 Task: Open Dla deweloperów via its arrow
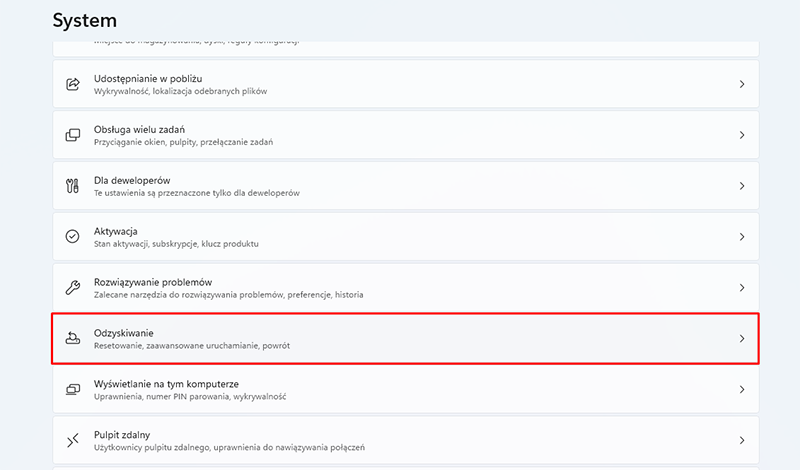pyautogui.click(x=742, y=186)
